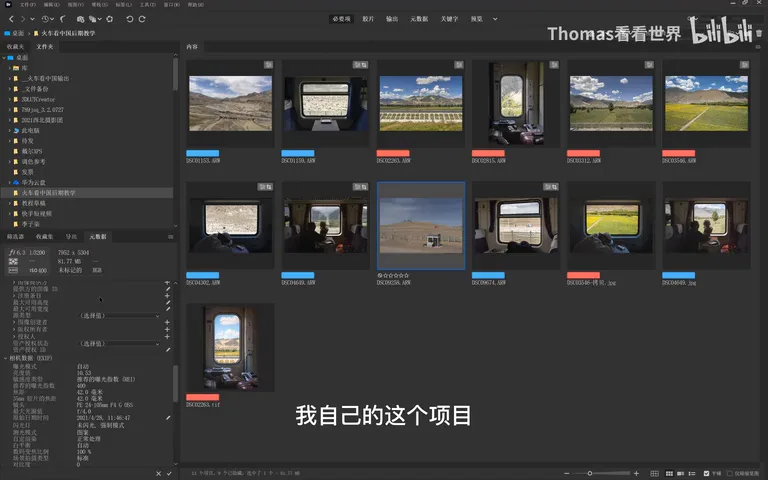The width and height of the screenshot is (768, 480).
Task: Switch to 胶片 filmstrip workspace
Action: pos(368,19)
